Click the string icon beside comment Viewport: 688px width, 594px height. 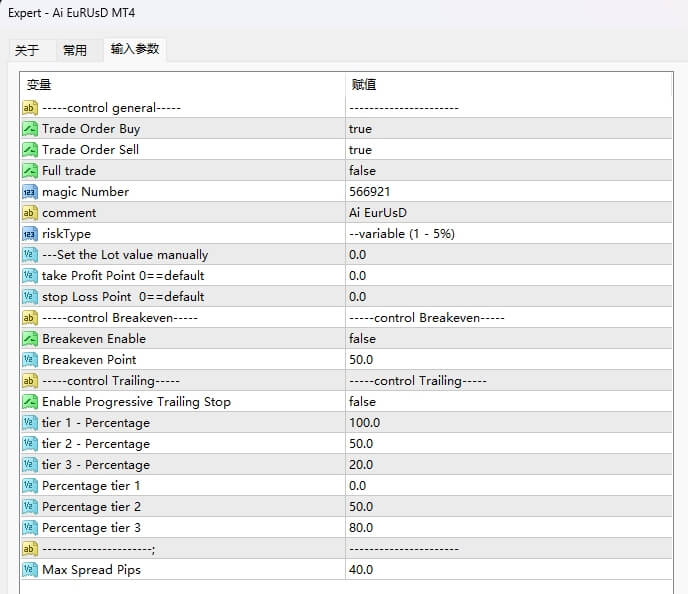click(x=30, y=213)
